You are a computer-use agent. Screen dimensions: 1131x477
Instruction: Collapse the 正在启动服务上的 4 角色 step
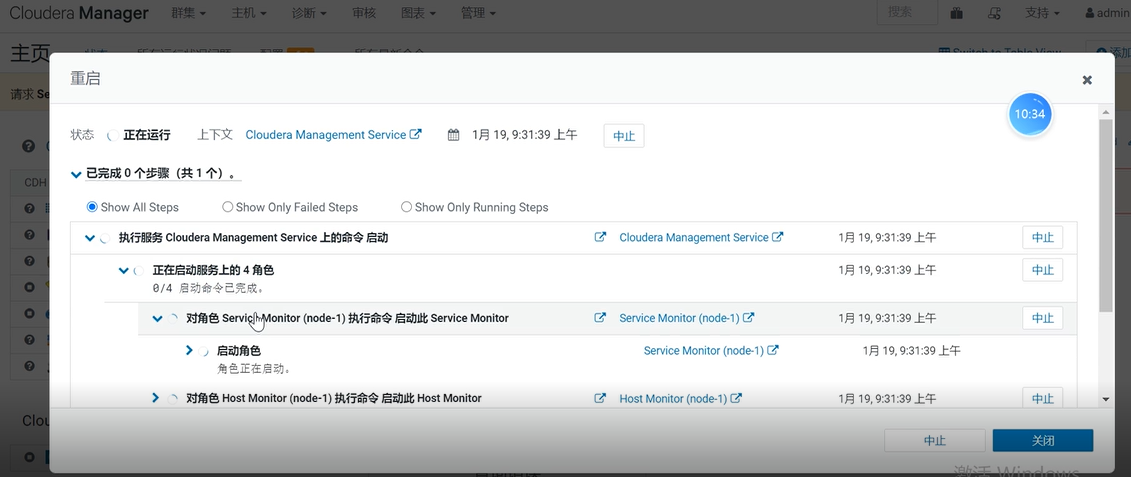(123, 271)
